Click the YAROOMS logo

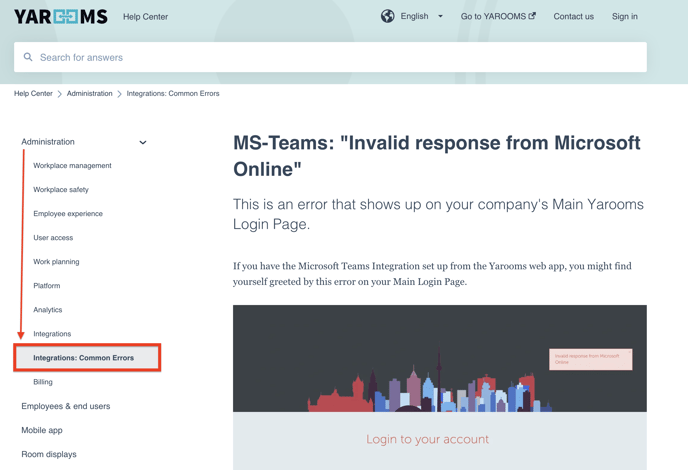click(x=61, y=17)
